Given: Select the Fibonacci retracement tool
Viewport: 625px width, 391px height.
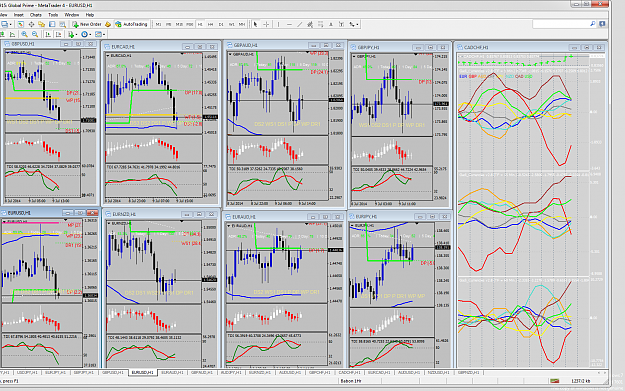Looking at the screenshot, I should (x=320, y=24).
